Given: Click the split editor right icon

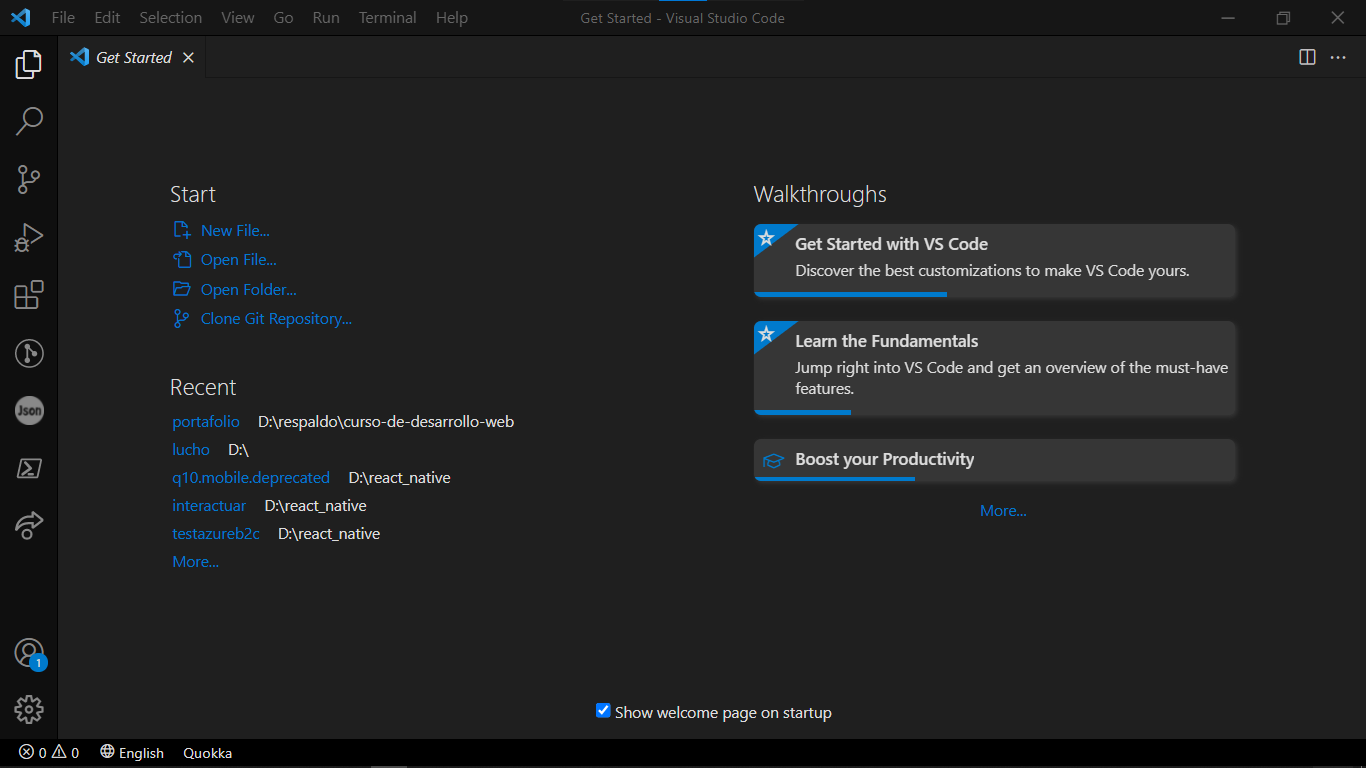Looking at the screenshot, I should 1307,57.
